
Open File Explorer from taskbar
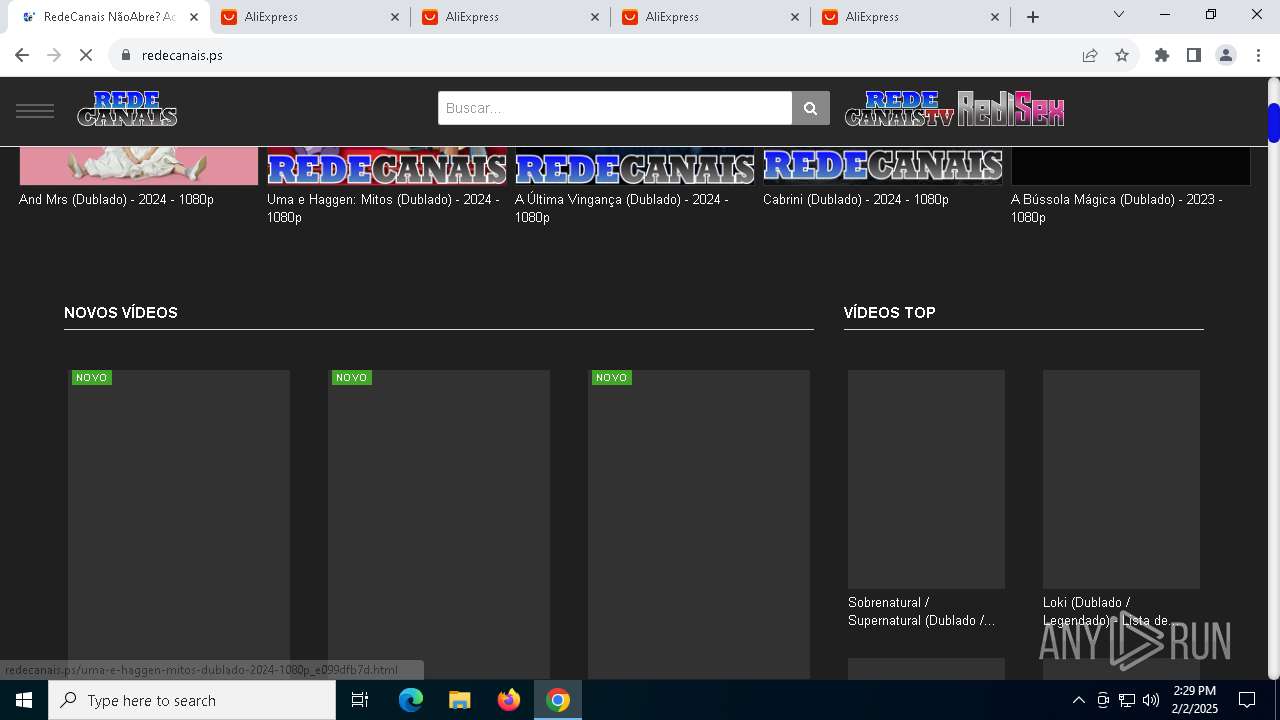point(459,700)
